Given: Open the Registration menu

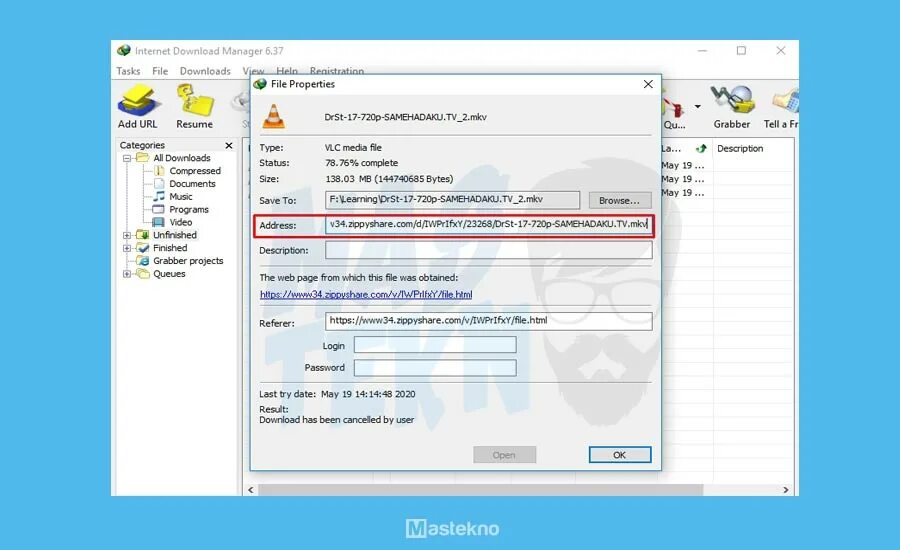Looking at the screenshot, I should click(x=337, y=71).
